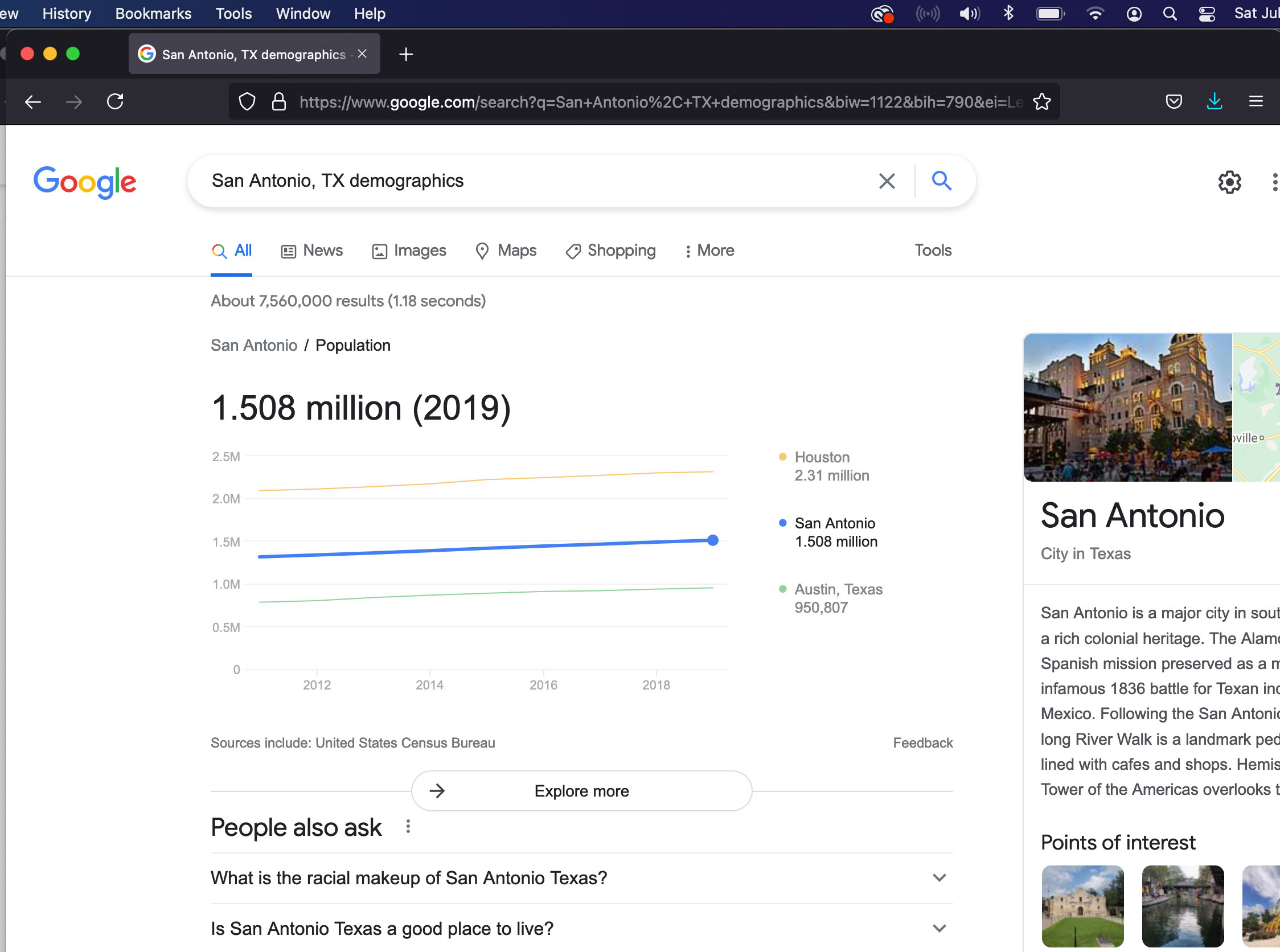
Task: Switch to News results
Action: pos(312,251)
